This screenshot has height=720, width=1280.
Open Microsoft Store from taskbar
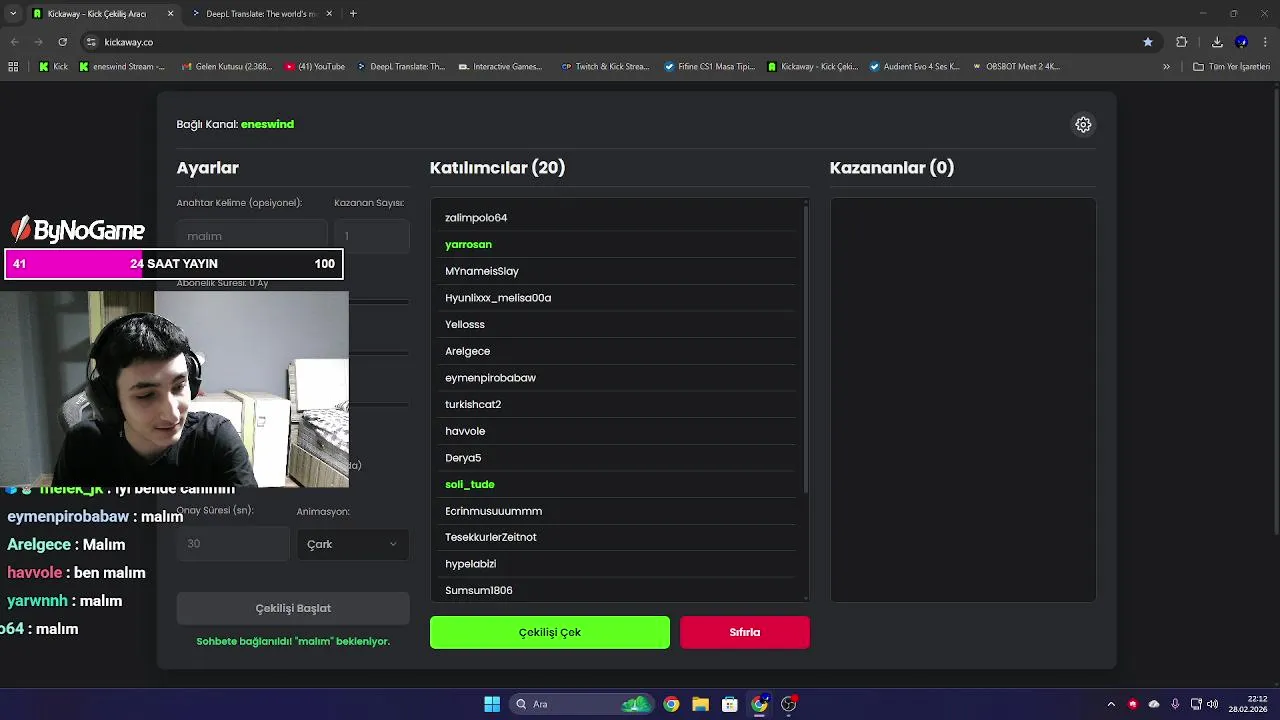coord(730,704)
